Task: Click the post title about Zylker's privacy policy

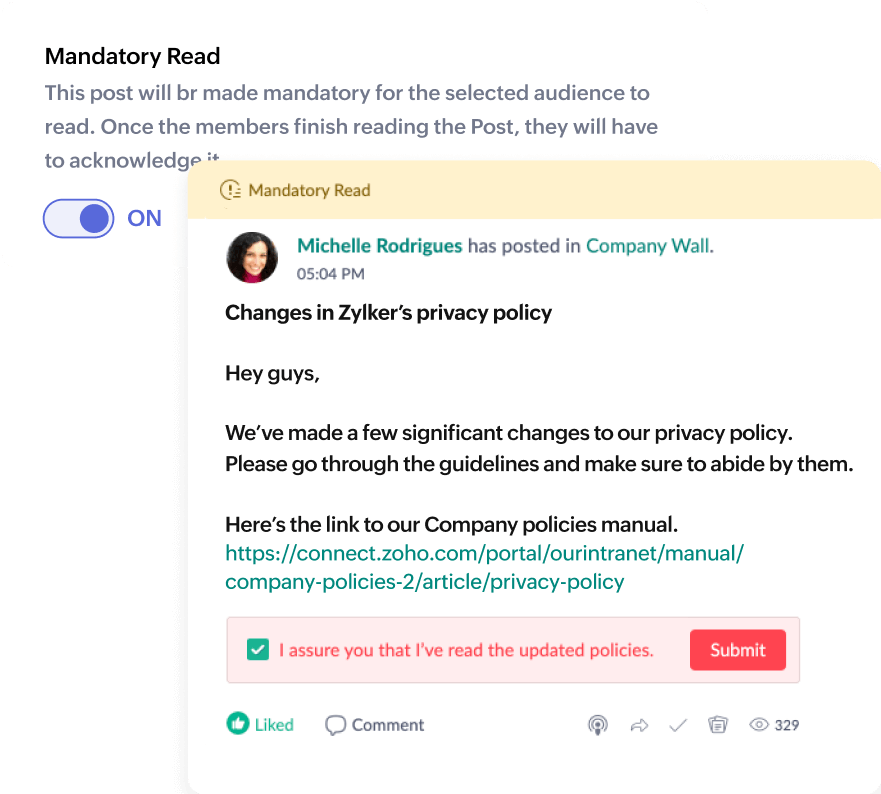Action: (388, 313)
